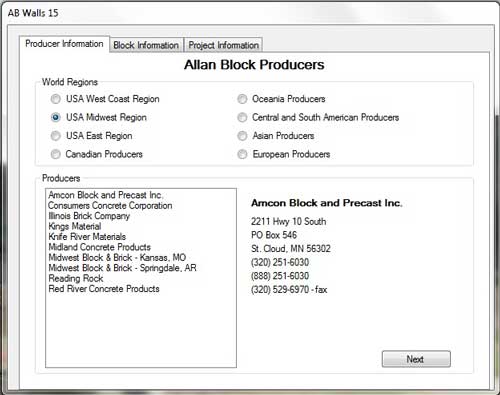Image resolution: width=500 pixels, height=395 pixels.
Task: Click phone number (320) 251-6030
Action: [280, 262]
